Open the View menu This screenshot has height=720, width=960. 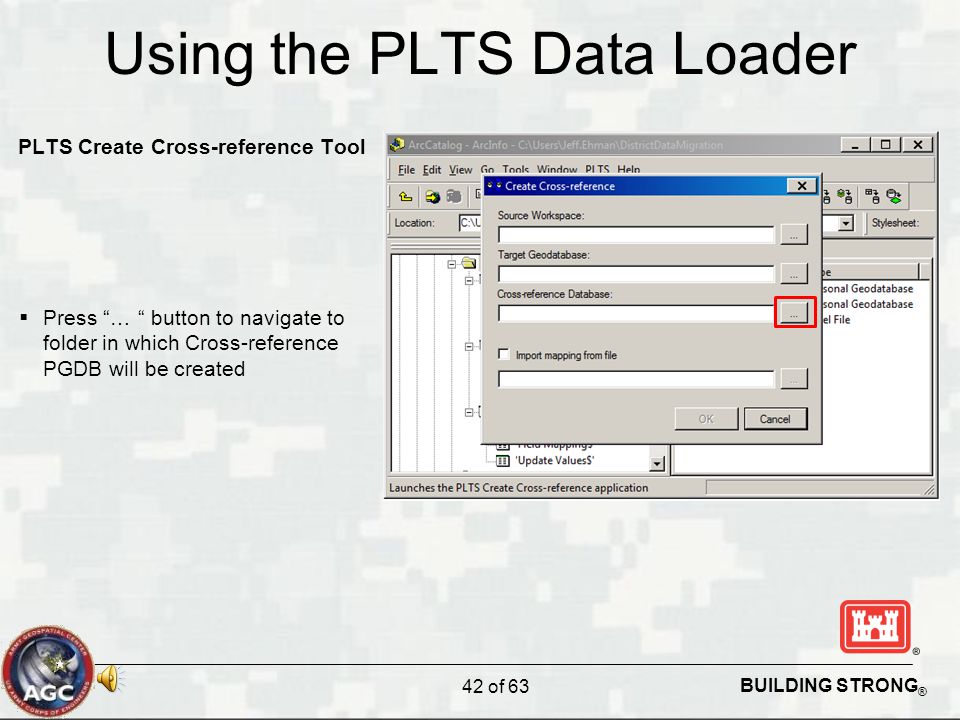[460, 170]
